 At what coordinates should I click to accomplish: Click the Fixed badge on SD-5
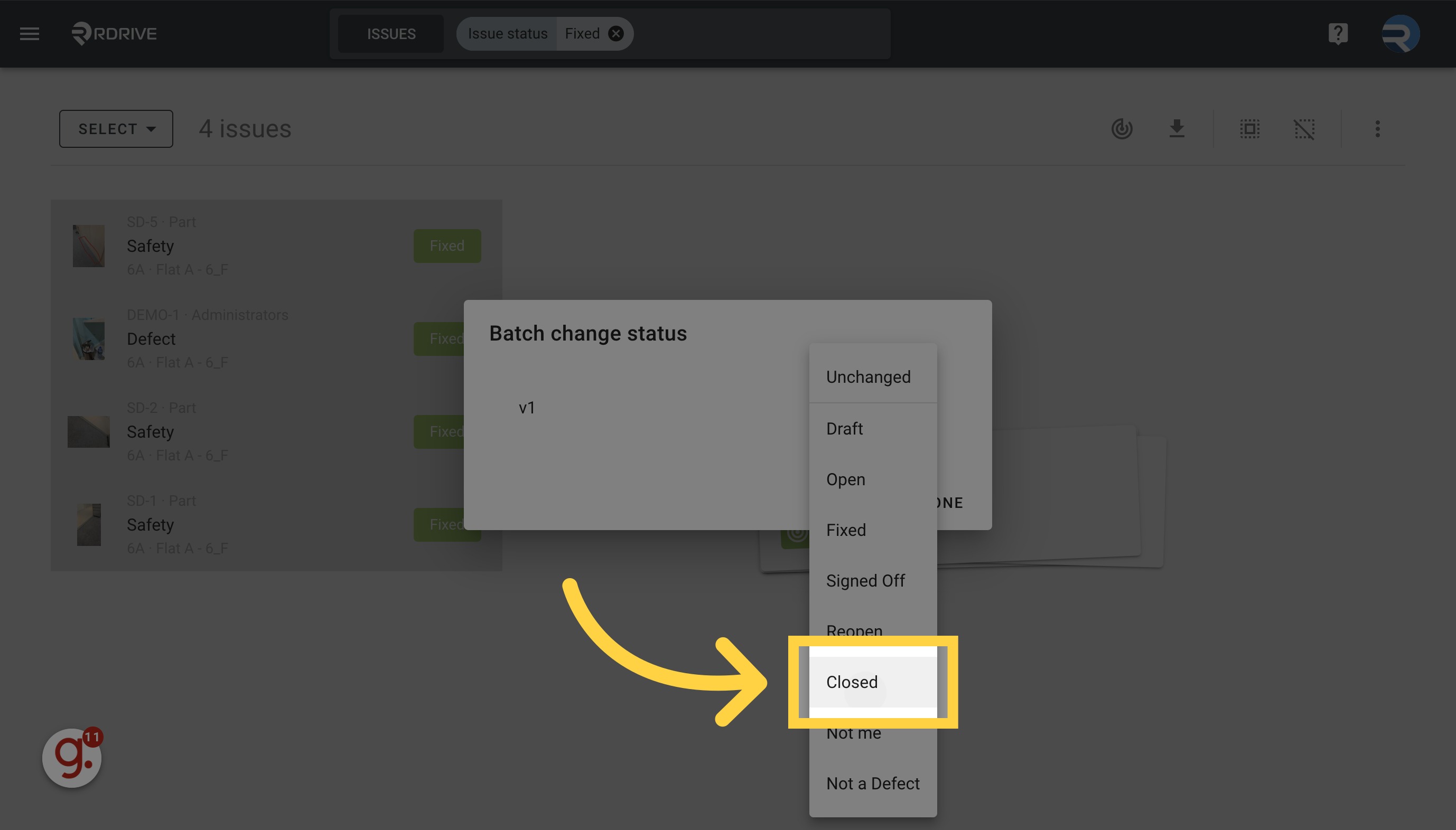[x=447, y=246]
